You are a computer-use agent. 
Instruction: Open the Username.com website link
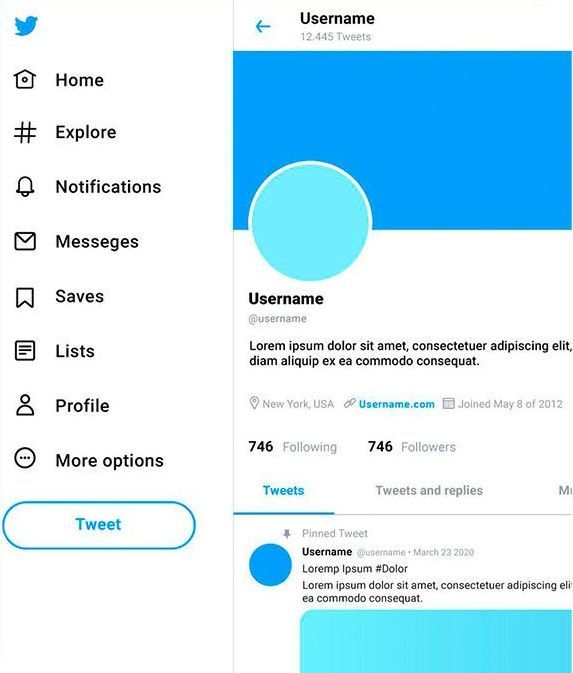tap(396, 404)
